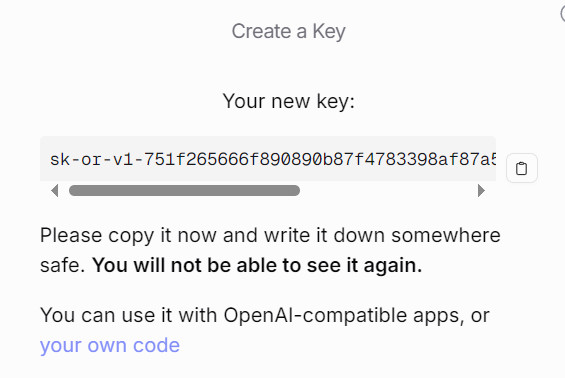
Task: Click the empty scrollbar track right of the thumb
Action: pyautogui.click(x=388, y=191)
